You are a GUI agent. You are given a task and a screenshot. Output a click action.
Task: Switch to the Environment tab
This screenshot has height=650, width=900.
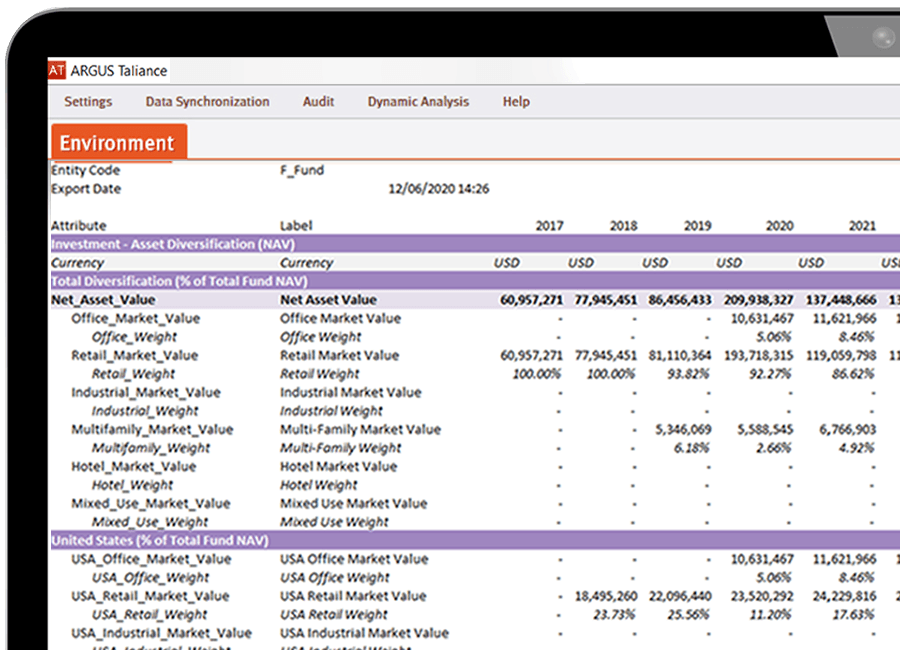pos(117,143)
